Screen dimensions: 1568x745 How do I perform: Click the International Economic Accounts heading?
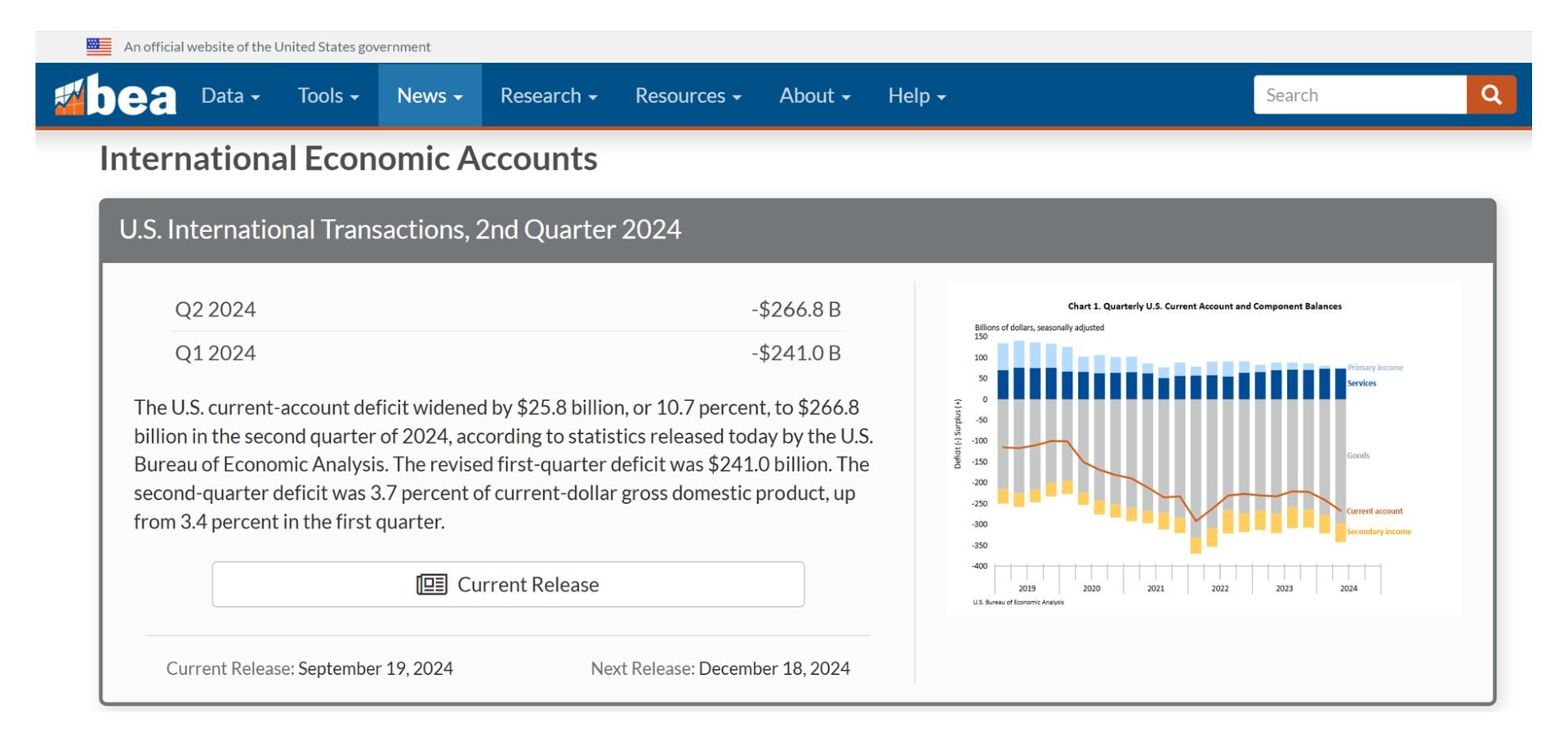tap(349, 158)
